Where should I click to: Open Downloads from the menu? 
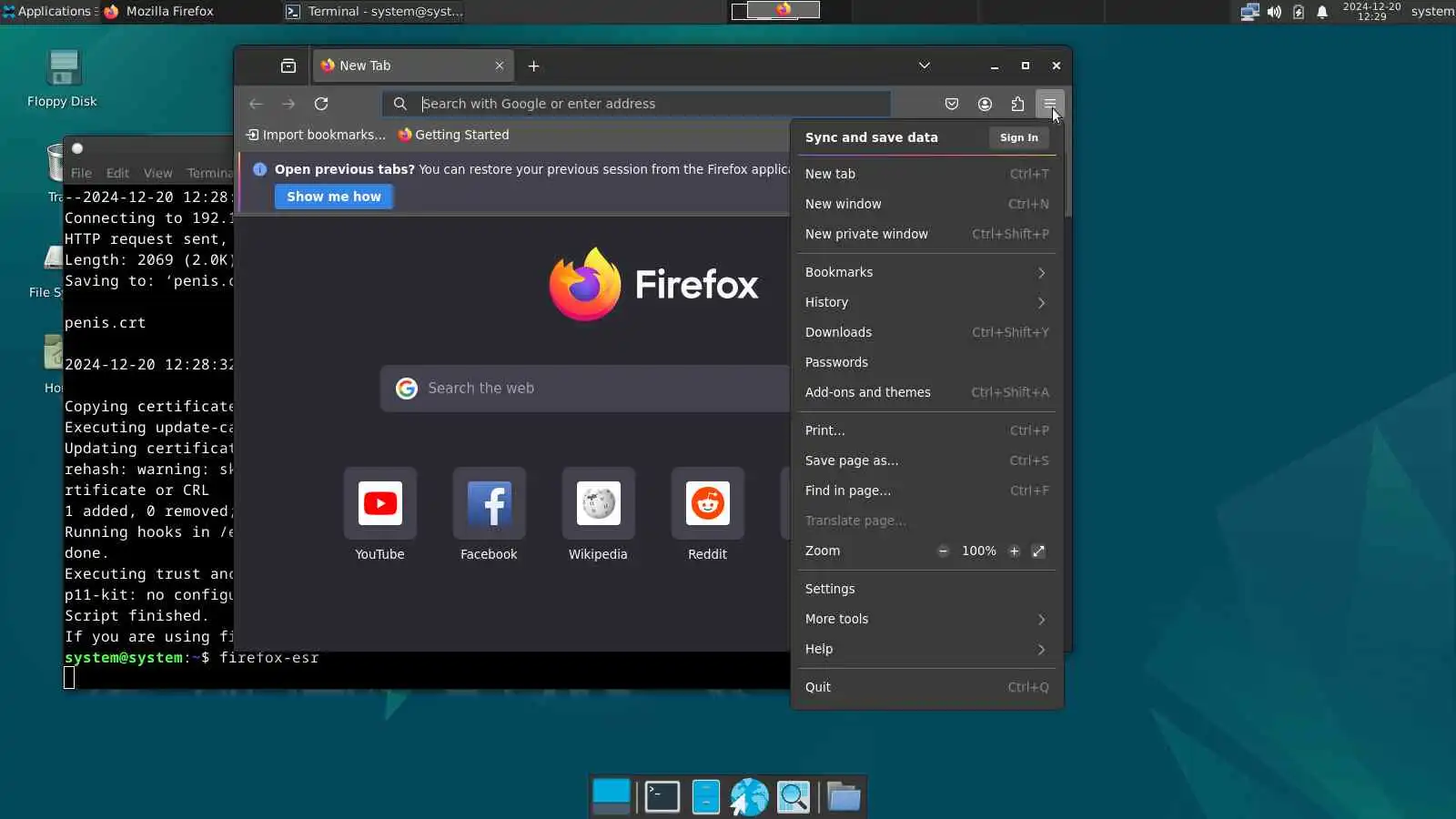pos(927,332)
